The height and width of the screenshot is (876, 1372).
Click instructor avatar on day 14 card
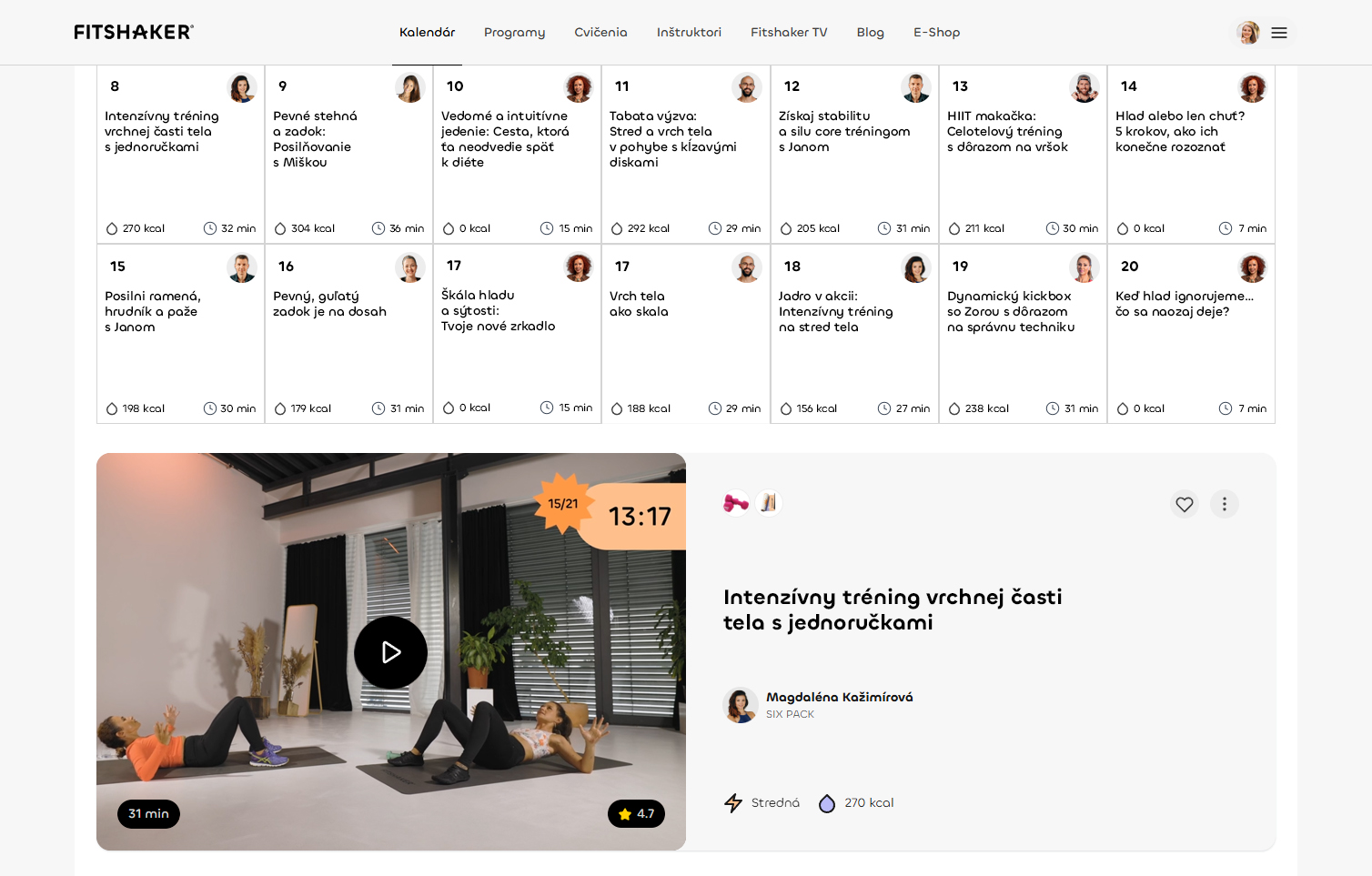click(x=1253, y=88)
